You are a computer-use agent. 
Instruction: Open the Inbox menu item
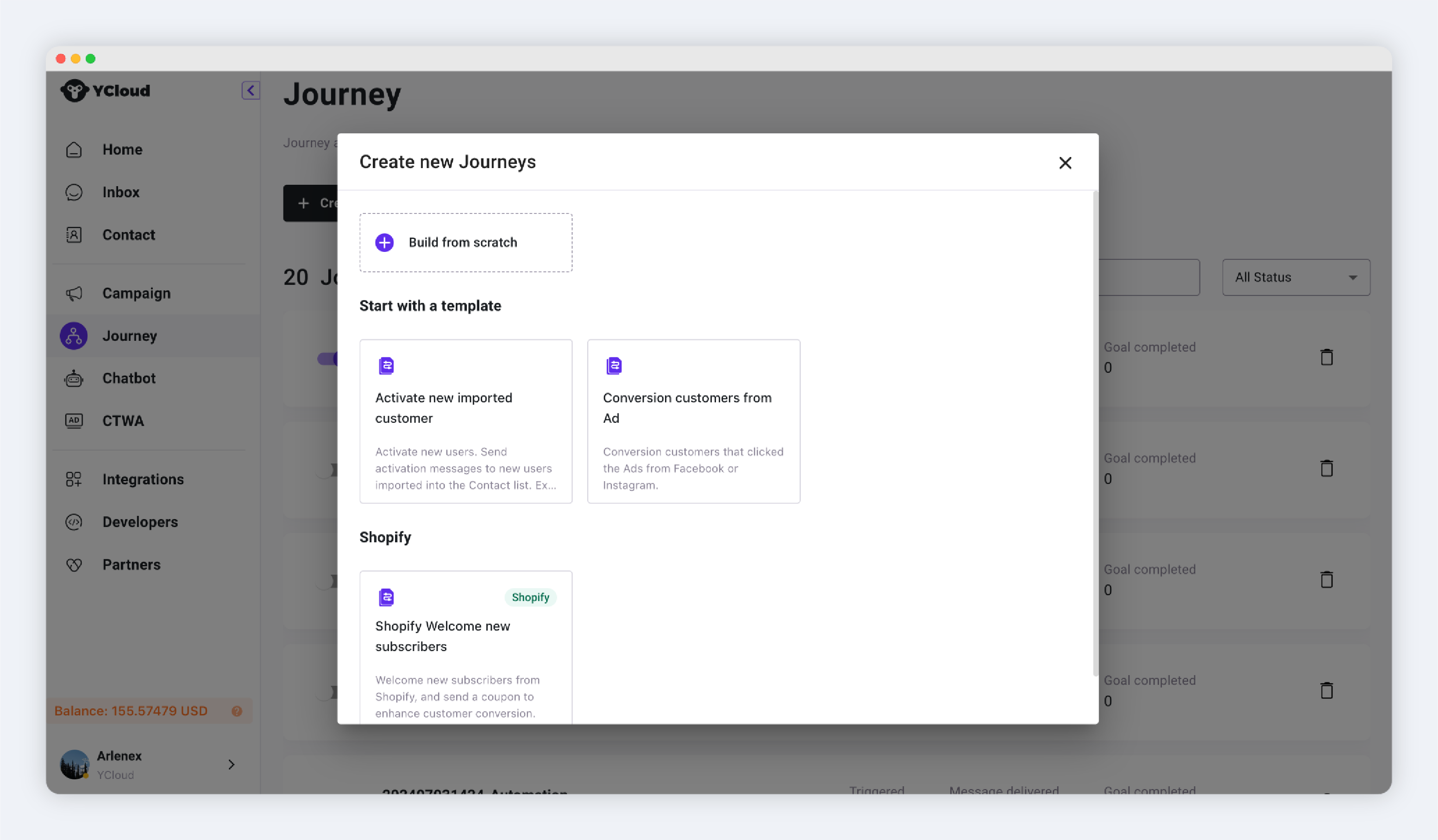pyautogui.click(x=120, y=192)
